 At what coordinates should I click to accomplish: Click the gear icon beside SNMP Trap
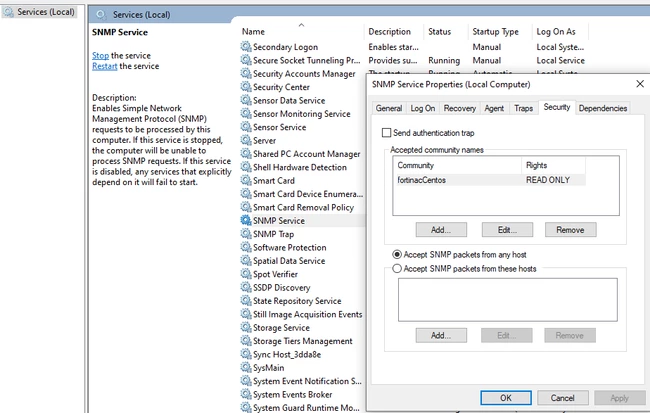[x=246, y=234]
